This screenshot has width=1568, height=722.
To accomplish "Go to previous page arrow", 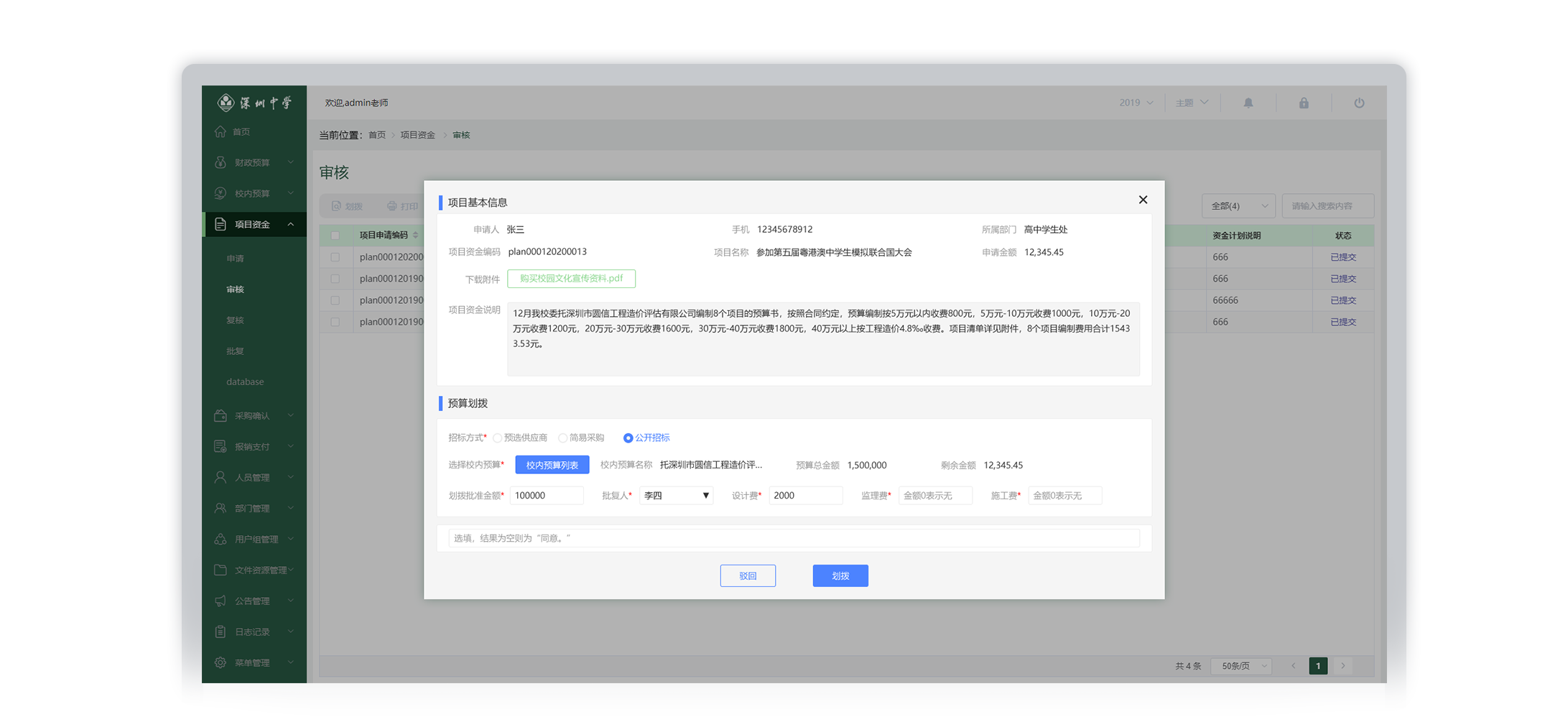I will coord(1294,666).
